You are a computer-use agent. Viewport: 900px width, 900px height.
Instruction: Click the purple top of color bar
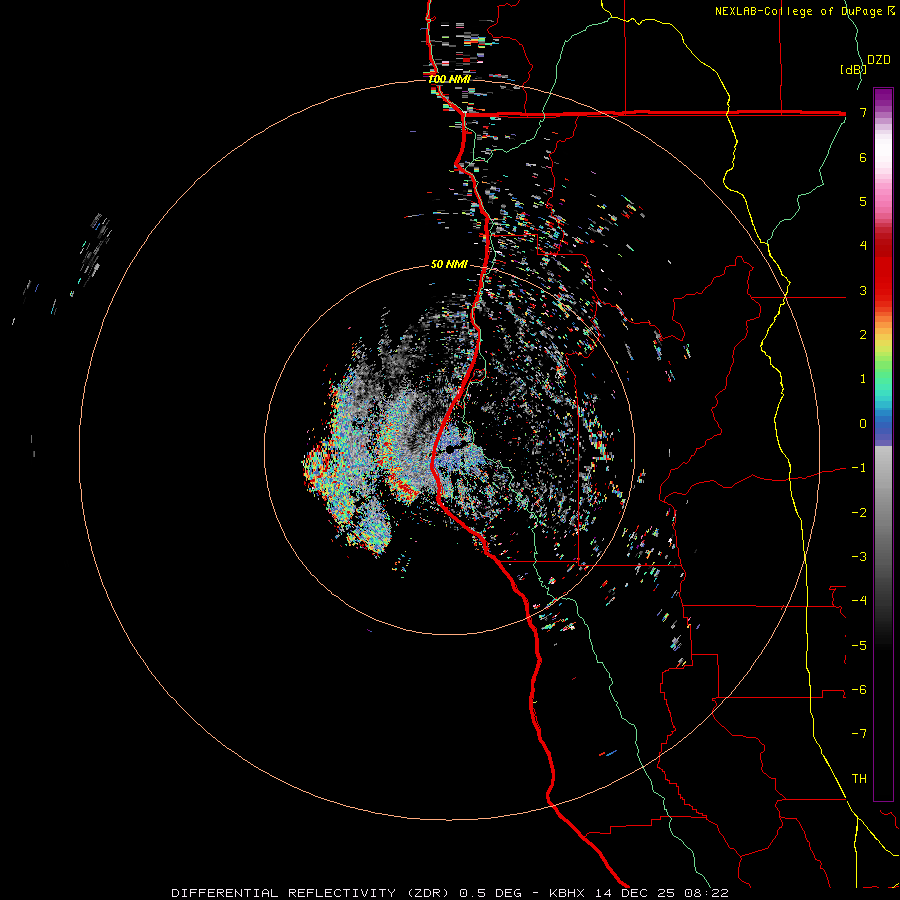[883, 99]
